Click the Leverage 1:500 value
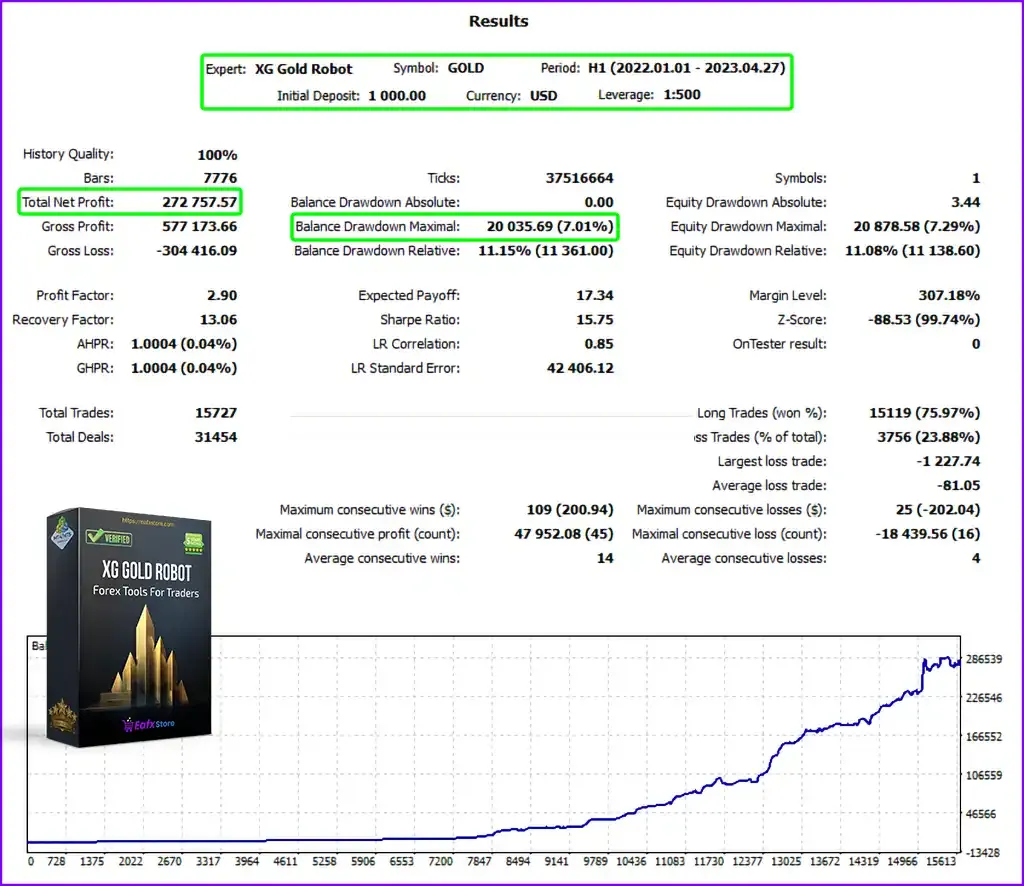The image size is (1024, 886). pos(682,95)
